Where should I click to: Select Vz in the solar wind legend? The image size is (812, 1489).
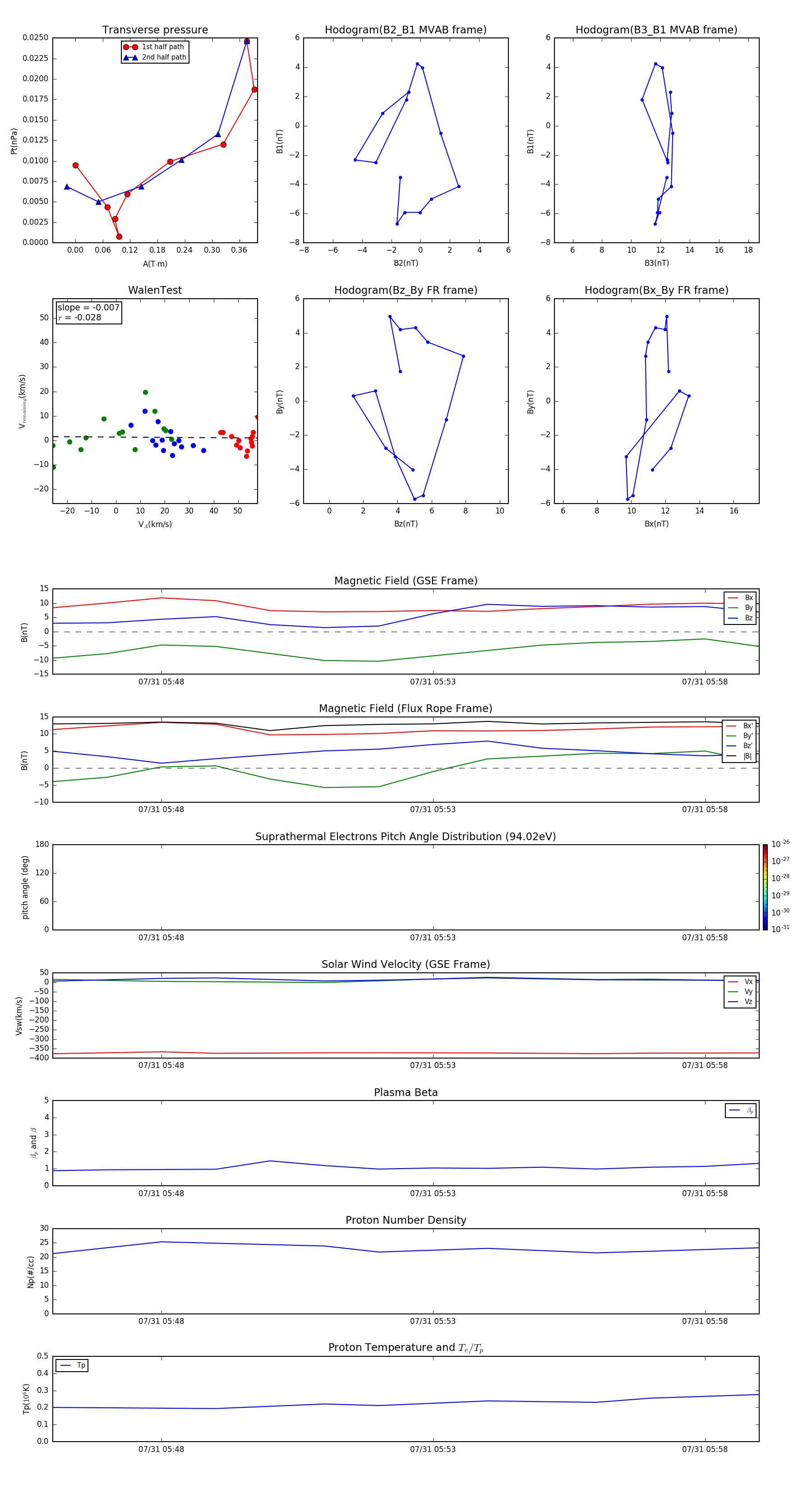(741, 1002)
